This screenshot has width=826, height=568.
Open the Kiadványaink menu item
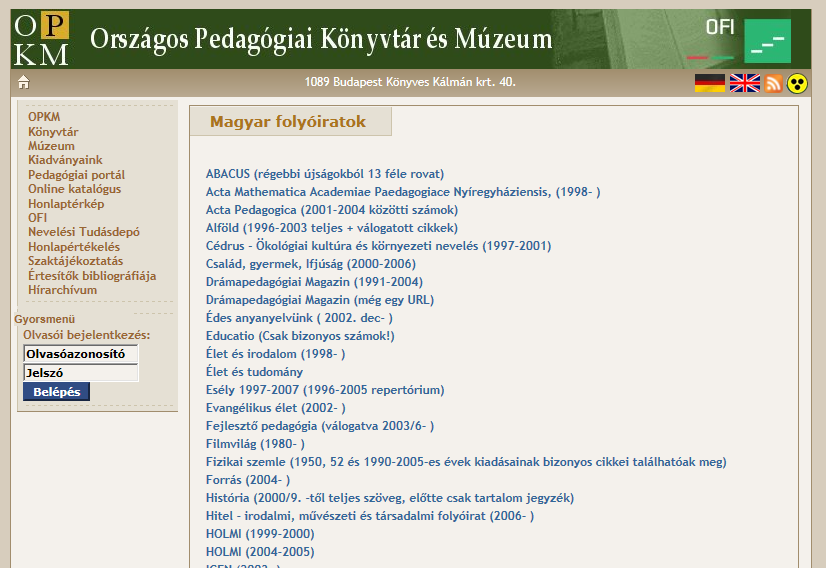pyautogui.click(x=65, y=160)
